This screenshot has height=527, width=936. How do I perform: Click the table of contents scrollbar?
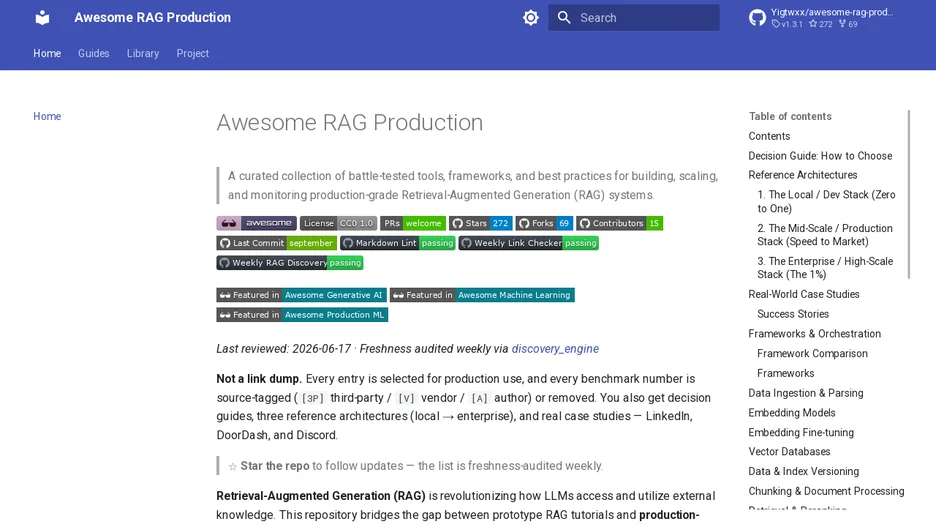(x=909, y=194)
